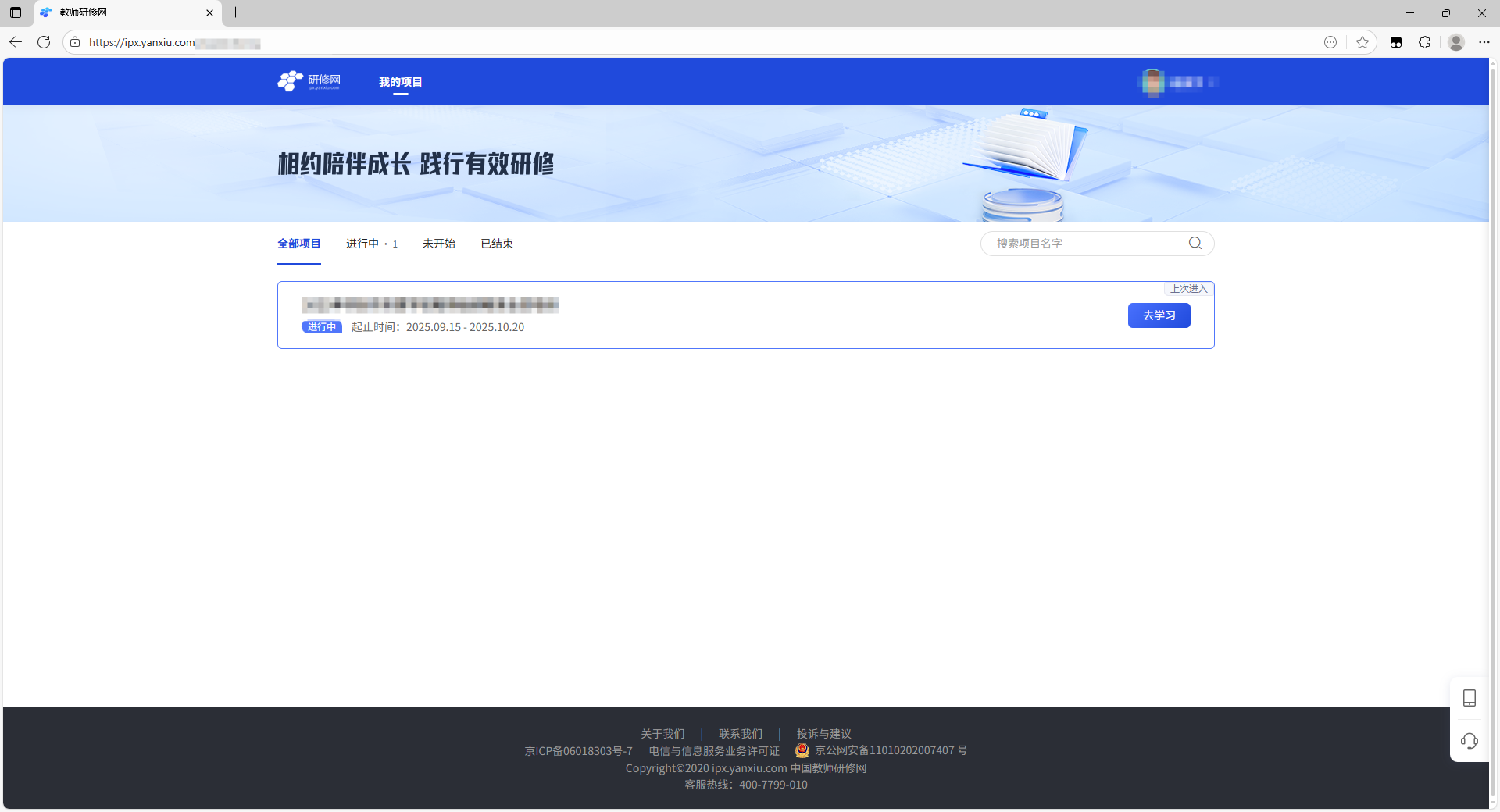Add page to favorites with star icon

click(1362, 42)
